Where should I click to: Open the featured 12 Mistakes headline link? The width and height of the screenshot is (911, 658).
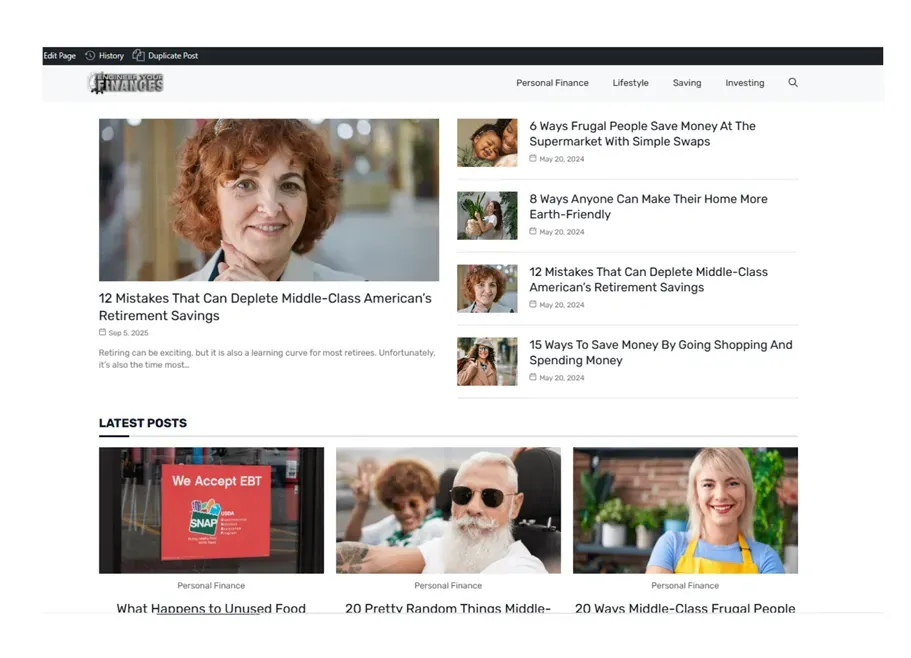click(x=265, y=307)
